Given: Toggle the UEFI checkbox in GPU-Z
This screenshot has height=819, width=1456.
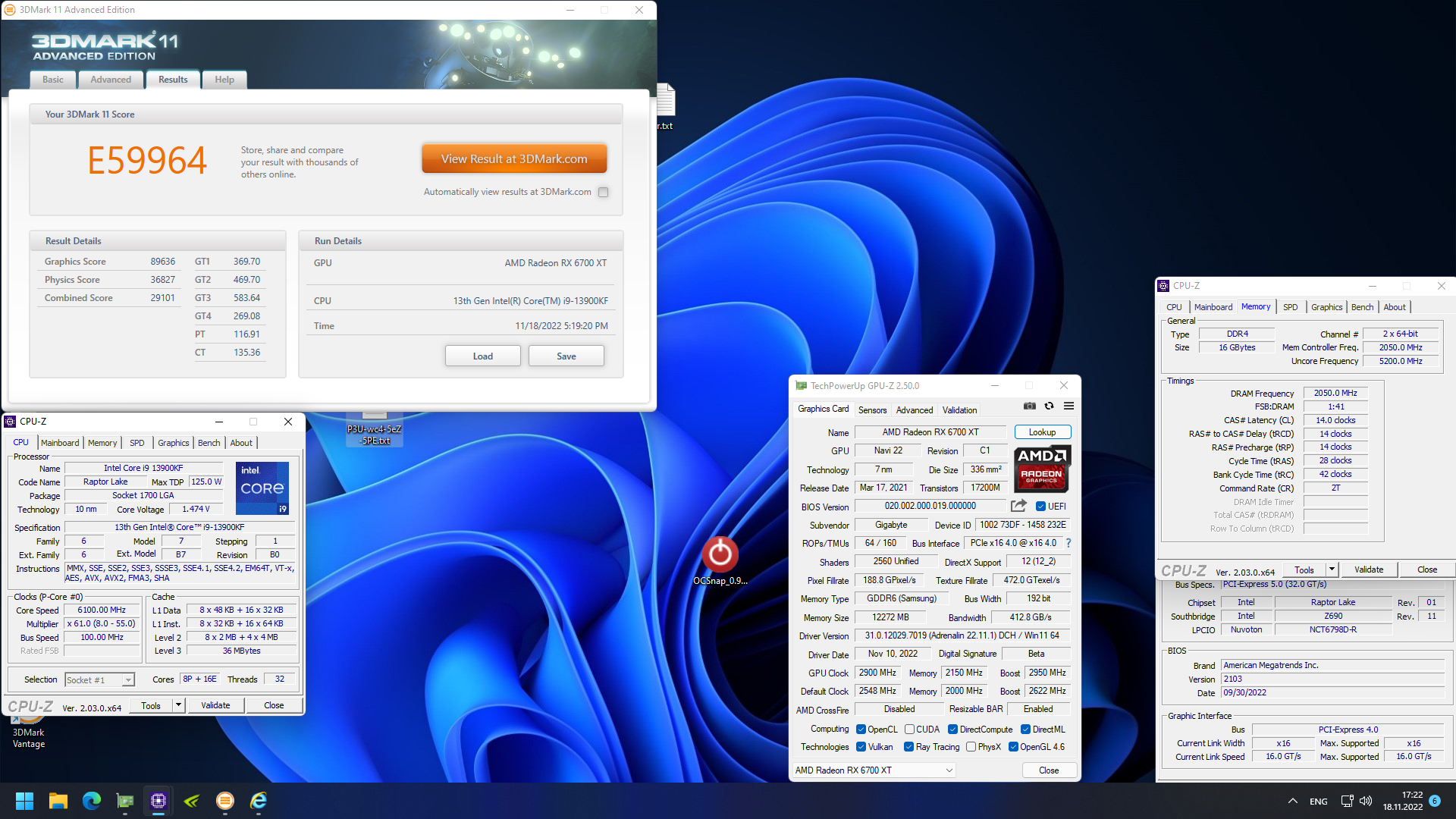Looking at the screenshot, I should pyautogui.click(x=1040, y=507).
